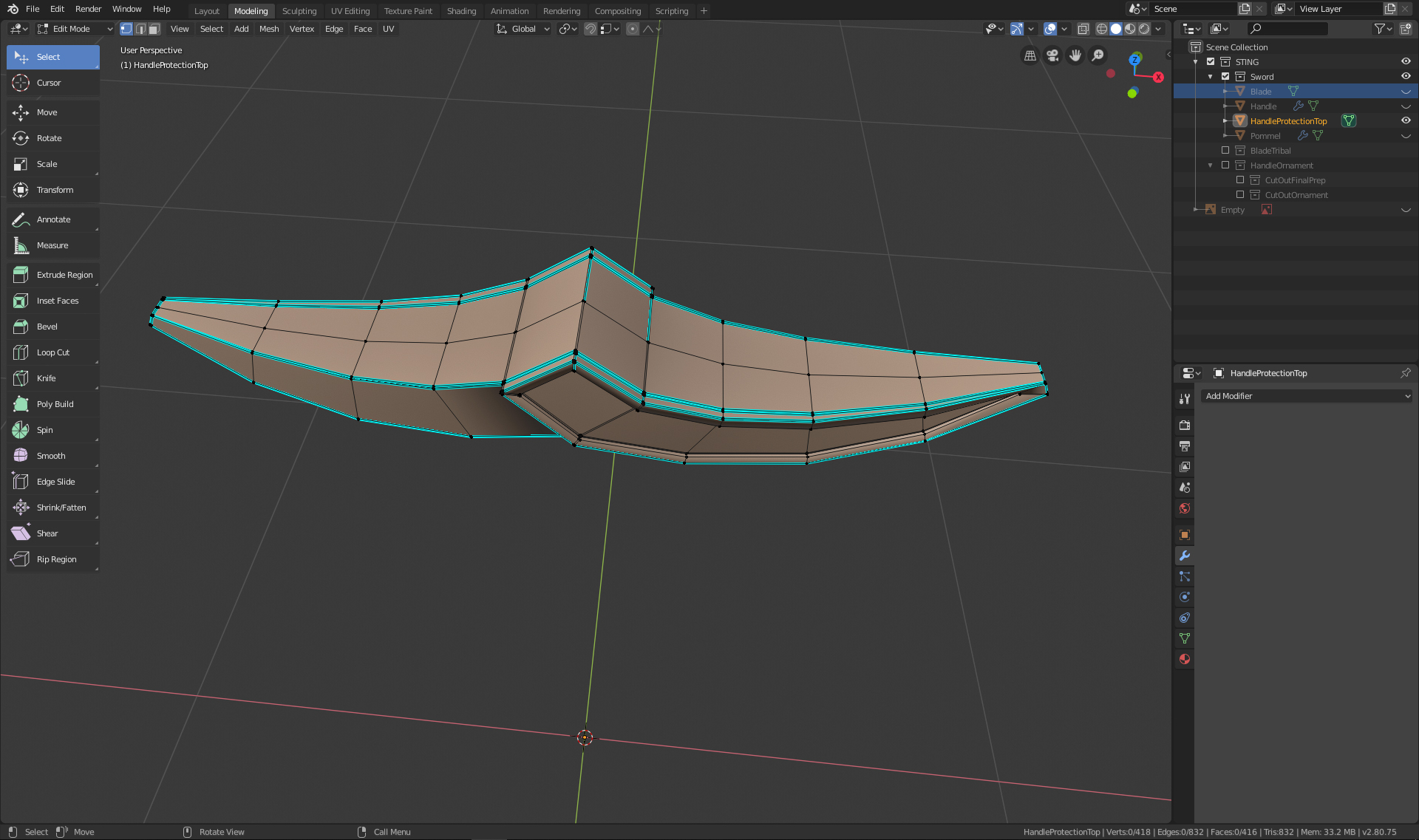Open the Render menu
Viewport: 1419px width, 840px height.
point(88,9)
